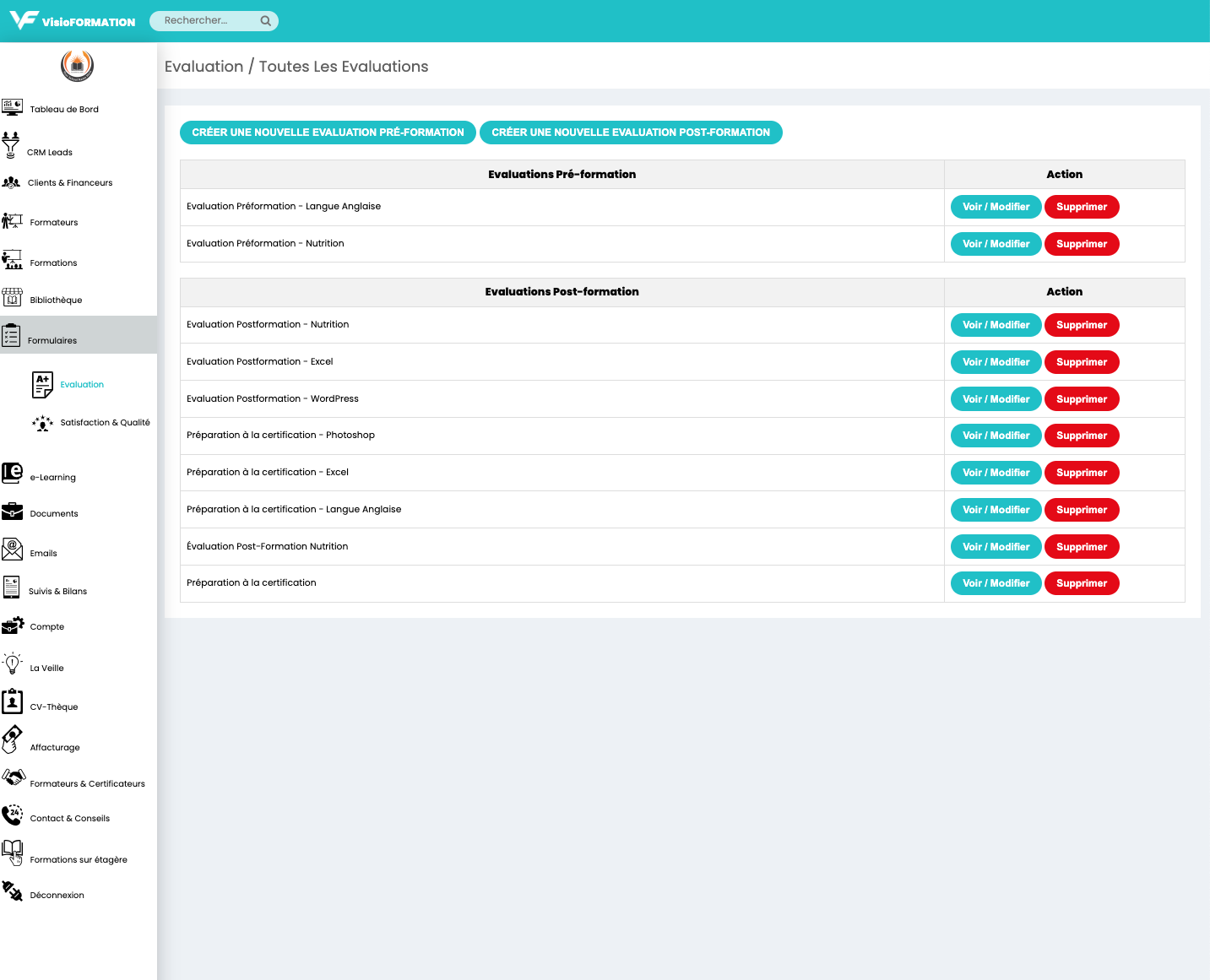Voir / Modifier certification Excel
1210x980 pixels.
point(996,473)
